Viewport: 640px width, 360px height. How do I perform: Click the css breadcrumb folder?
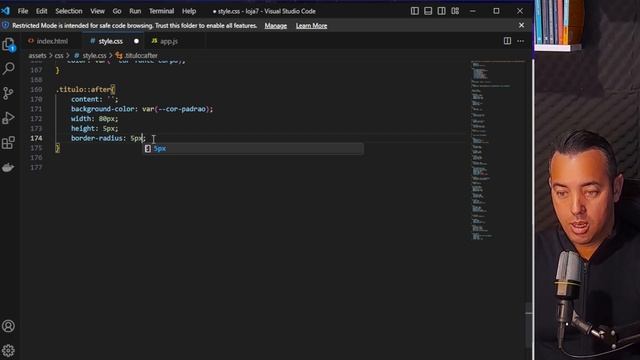(59, 56)
